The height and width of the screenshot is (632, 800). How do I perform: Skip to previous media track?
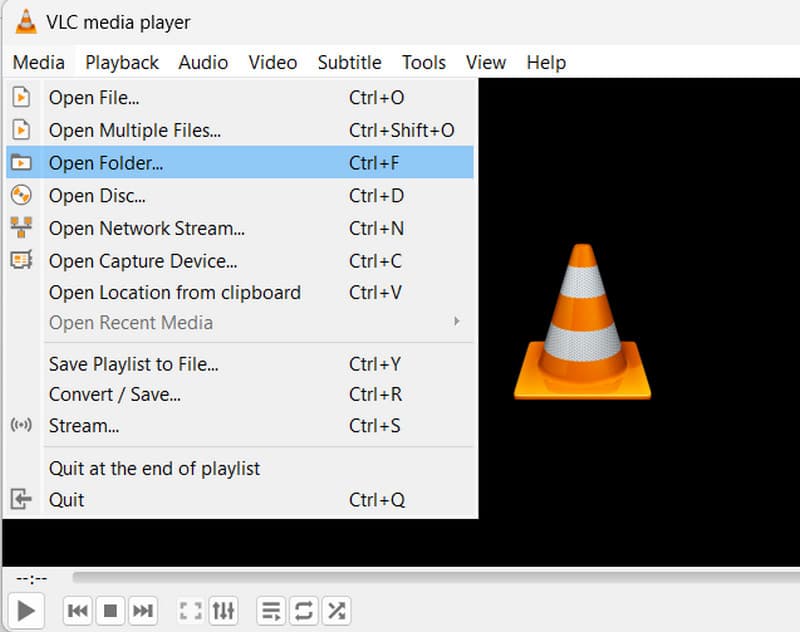coord(78,610)
